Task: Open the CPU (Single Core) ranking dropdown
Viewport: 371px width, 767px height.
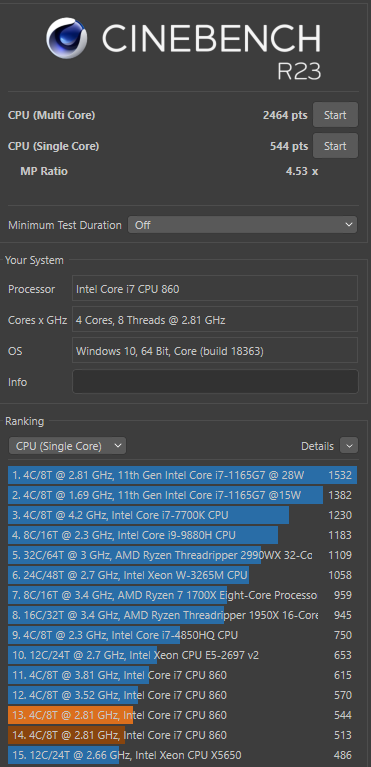Action: (x=68, y=446)
